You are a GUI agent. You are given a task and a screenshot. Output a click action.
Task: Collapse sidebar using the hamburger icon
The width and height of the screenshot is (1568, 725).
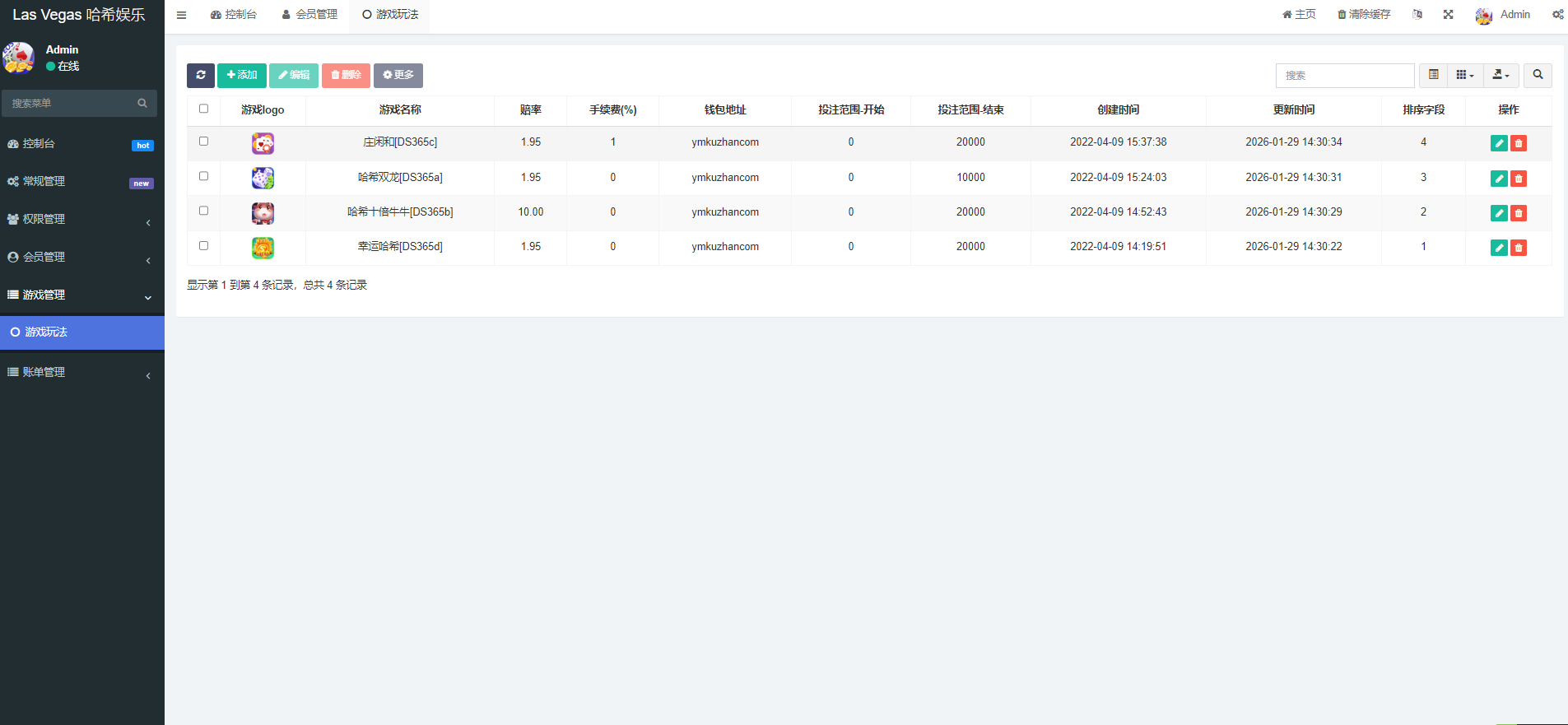point(181,15)
